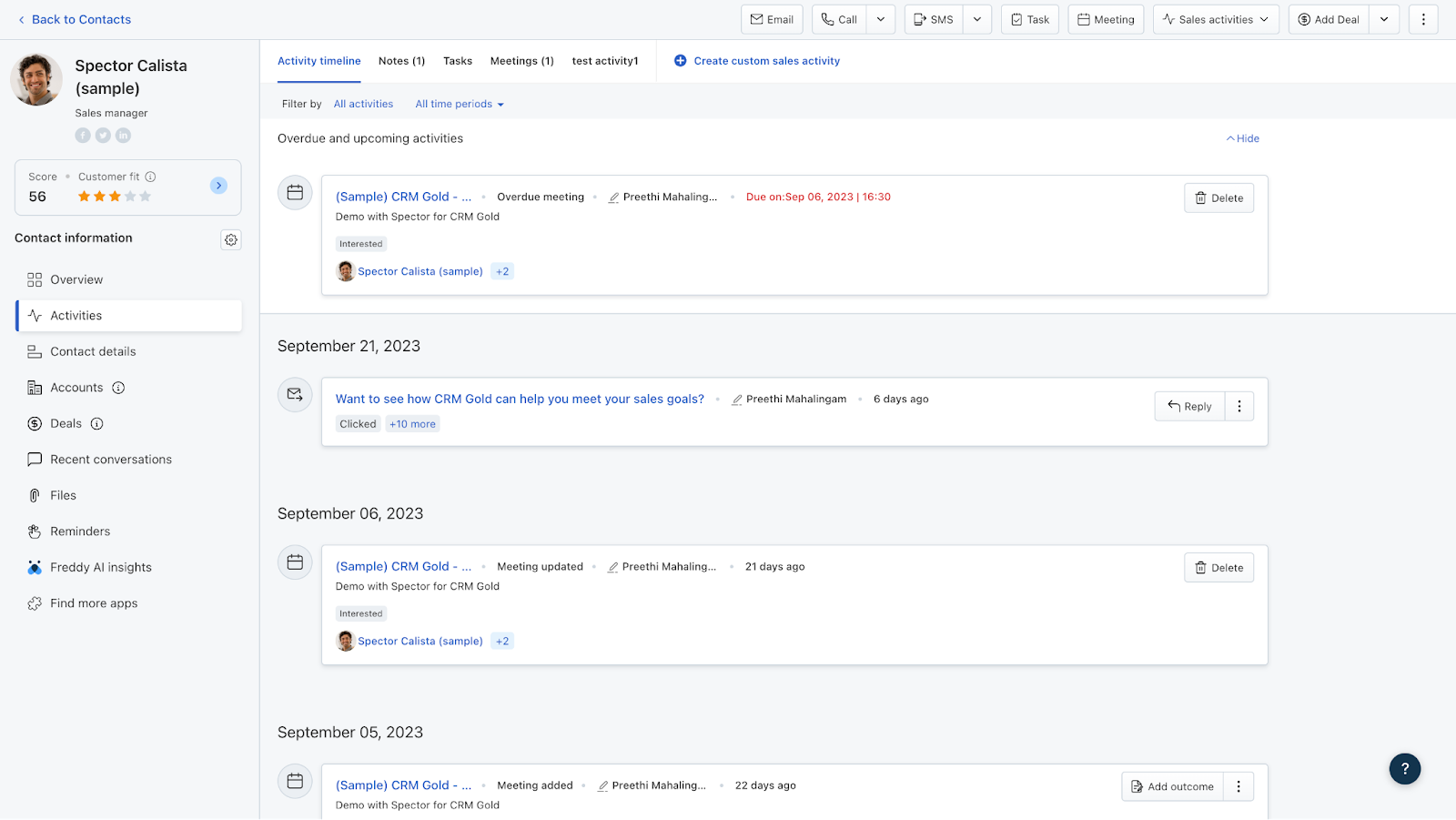Open the Tasks tab
1456x820 pixels.
(458, 61)
